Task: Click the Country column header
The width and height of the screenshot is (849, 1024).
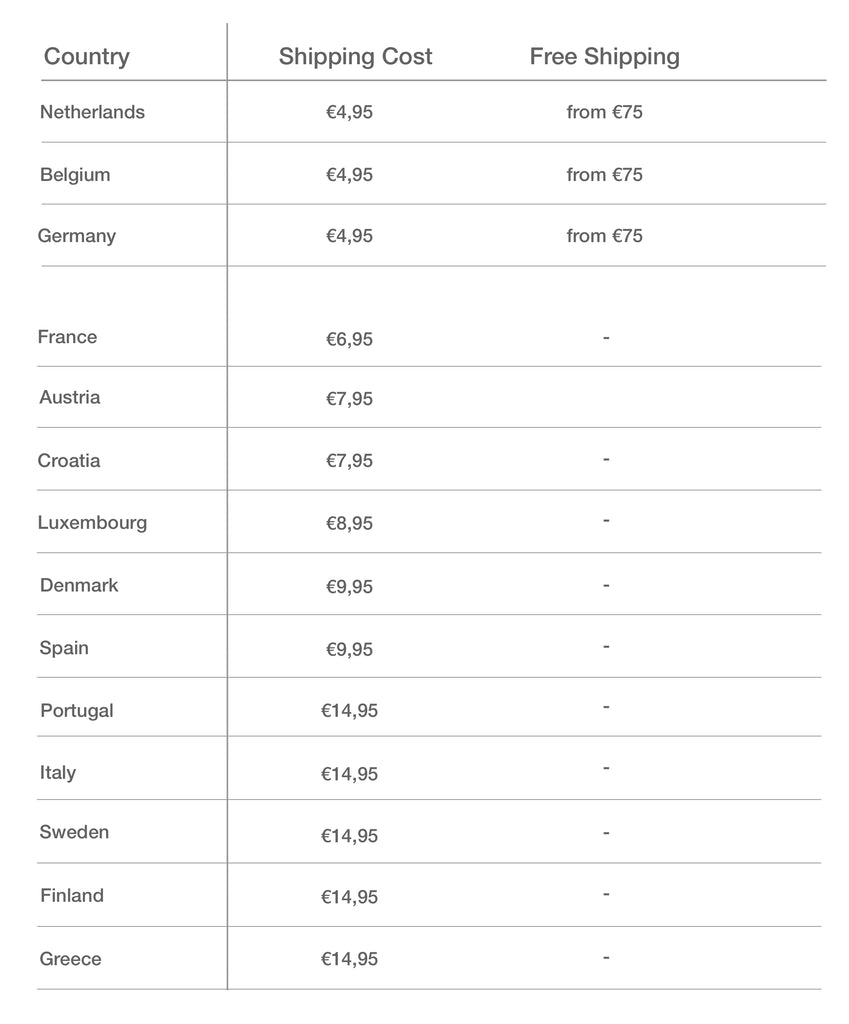Action: (x=87, y=57)
